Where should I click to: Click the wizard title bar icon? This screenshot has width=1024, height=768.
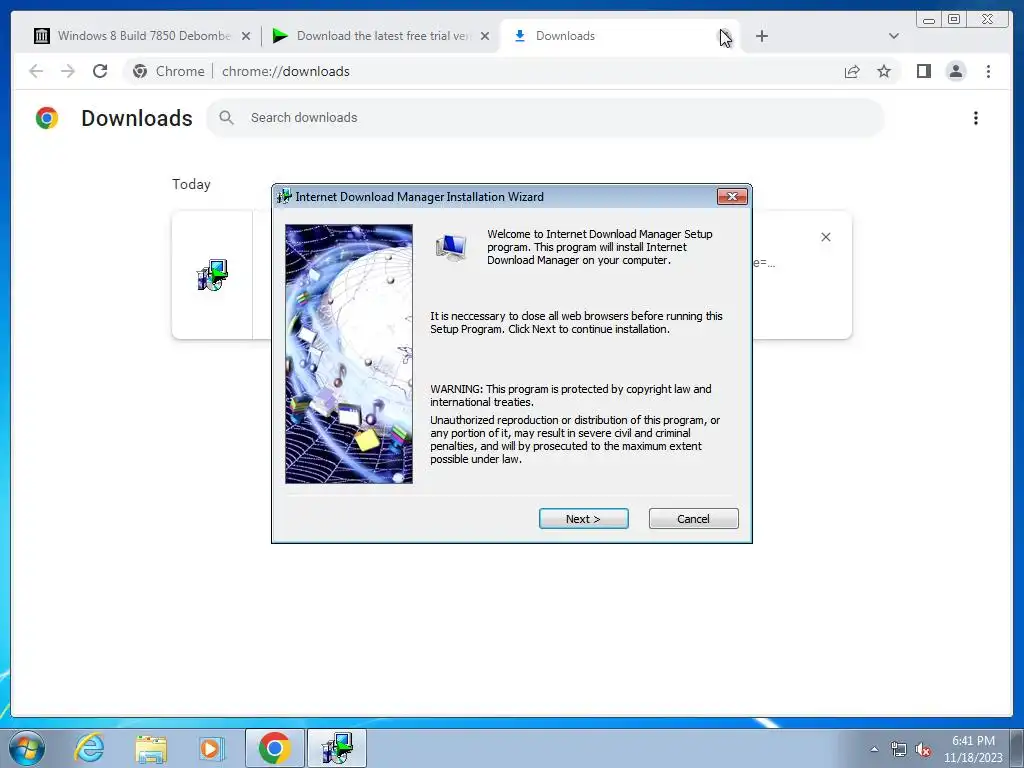(283, 197)
